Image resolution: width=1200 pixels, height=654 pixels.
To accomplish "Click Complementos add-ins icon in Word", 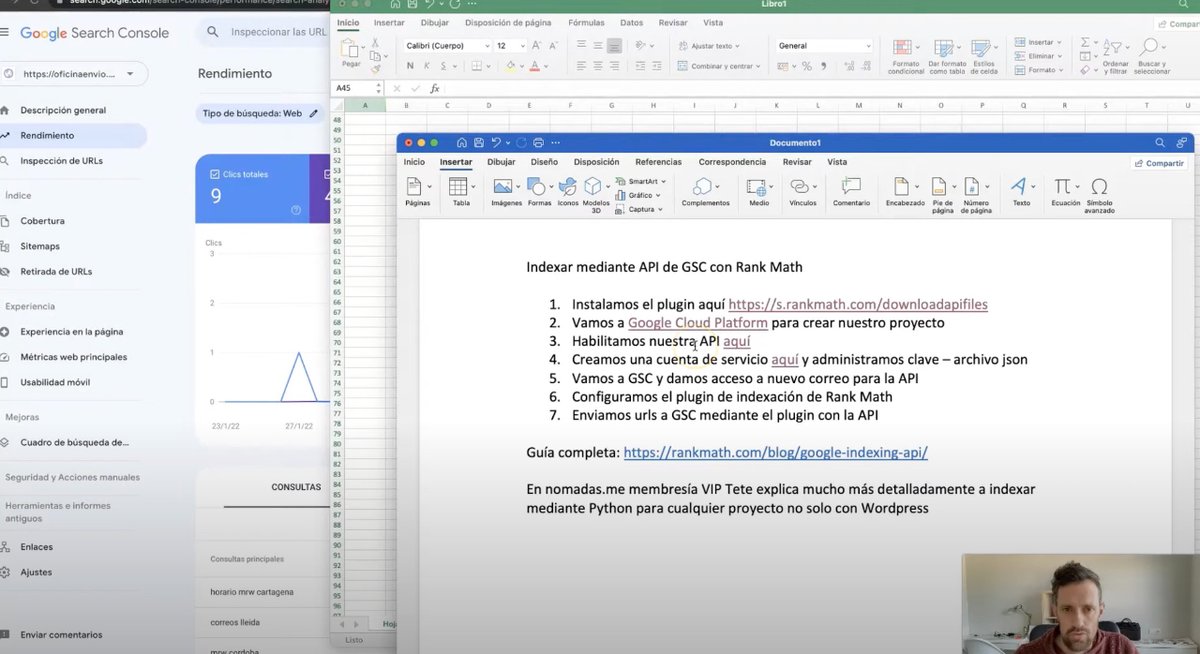I will click(x=703, y=187).
